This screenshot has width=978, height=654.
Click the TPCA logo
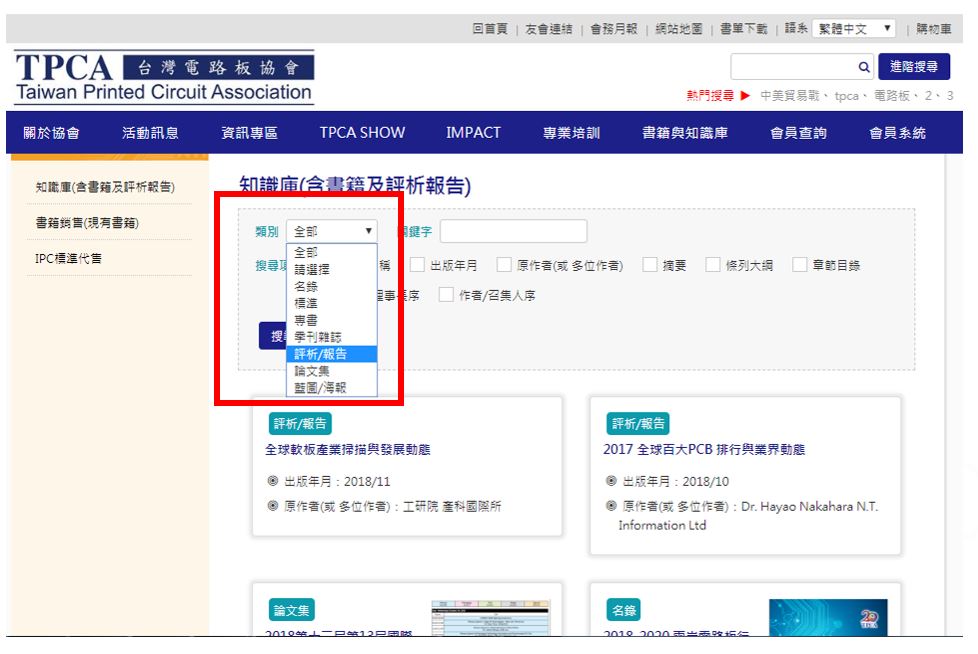164,78
